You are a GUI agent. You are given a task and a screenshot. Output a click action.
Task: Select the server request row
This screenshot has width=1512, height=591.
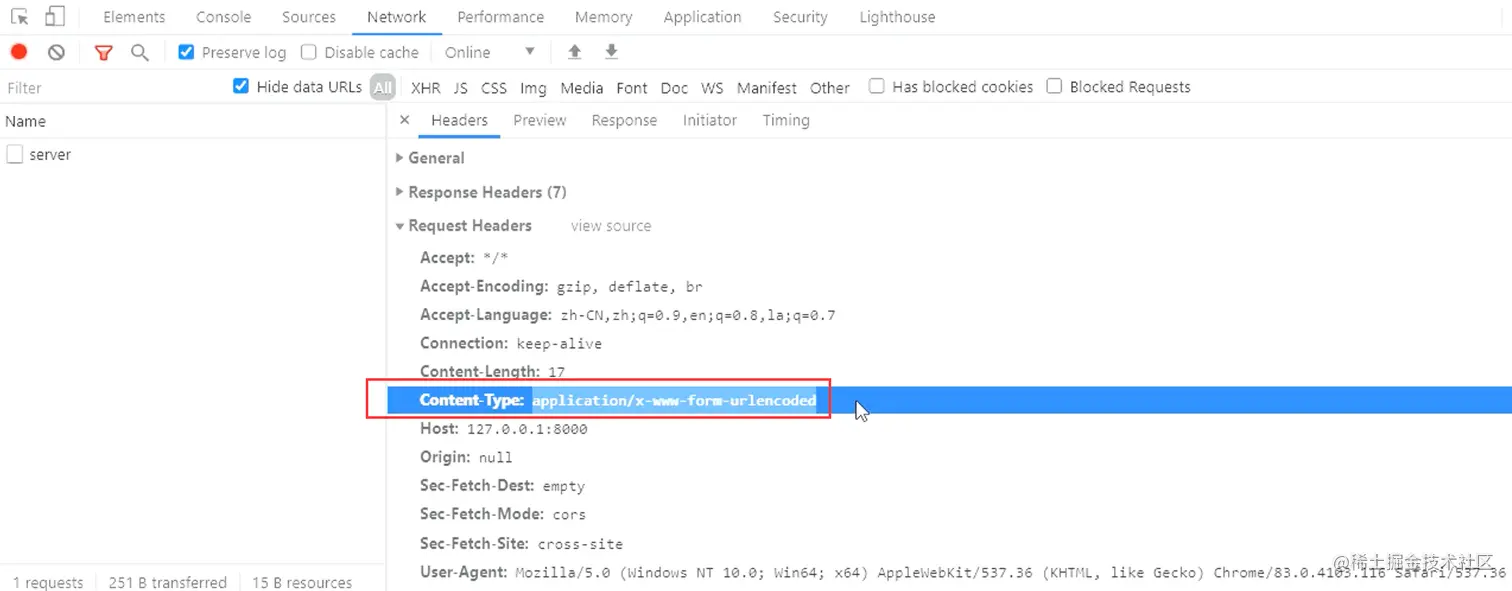(x=193, y=155)
